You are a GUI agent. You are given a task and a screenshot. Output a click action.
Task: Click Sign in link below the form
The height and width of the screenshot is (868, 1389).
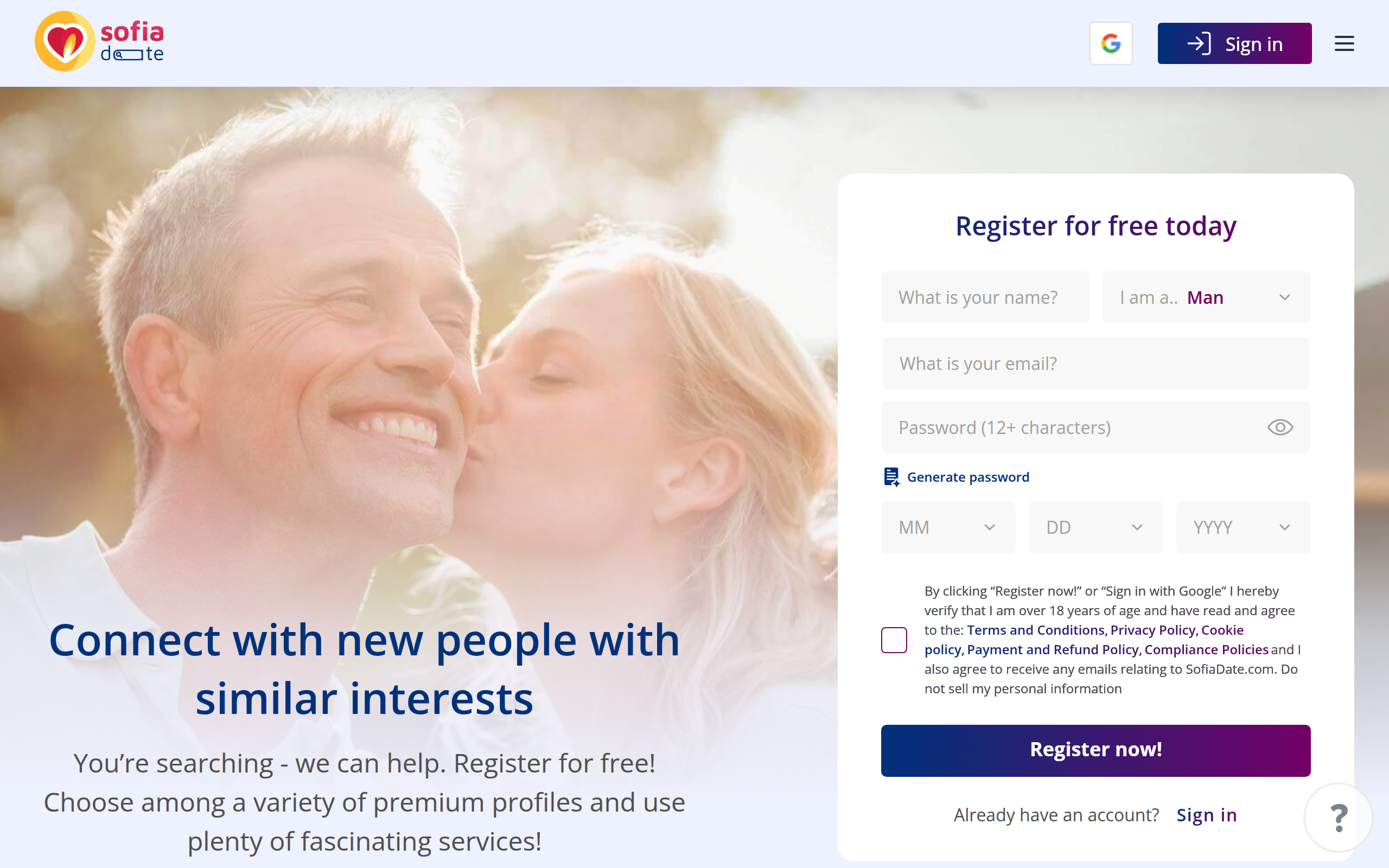[x=1206, y=815]
